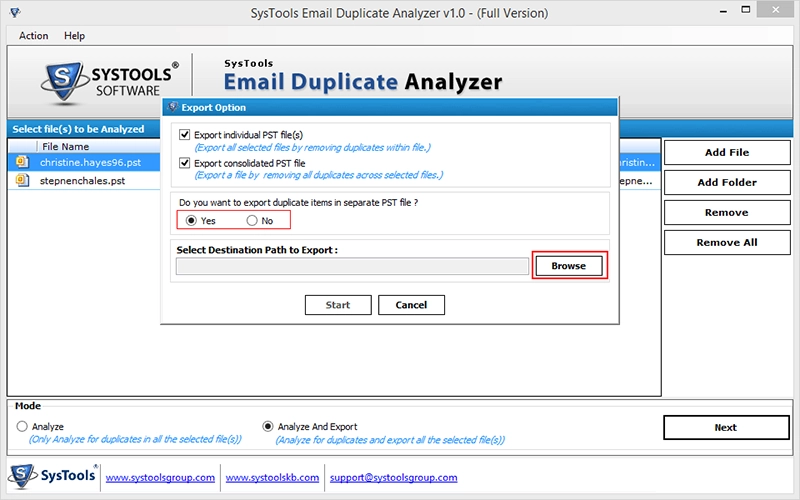This screenshot has height=500, width=800.
Task: Toggle Export consolidated PST file checkbox
Action: click(x=184, y=163)
